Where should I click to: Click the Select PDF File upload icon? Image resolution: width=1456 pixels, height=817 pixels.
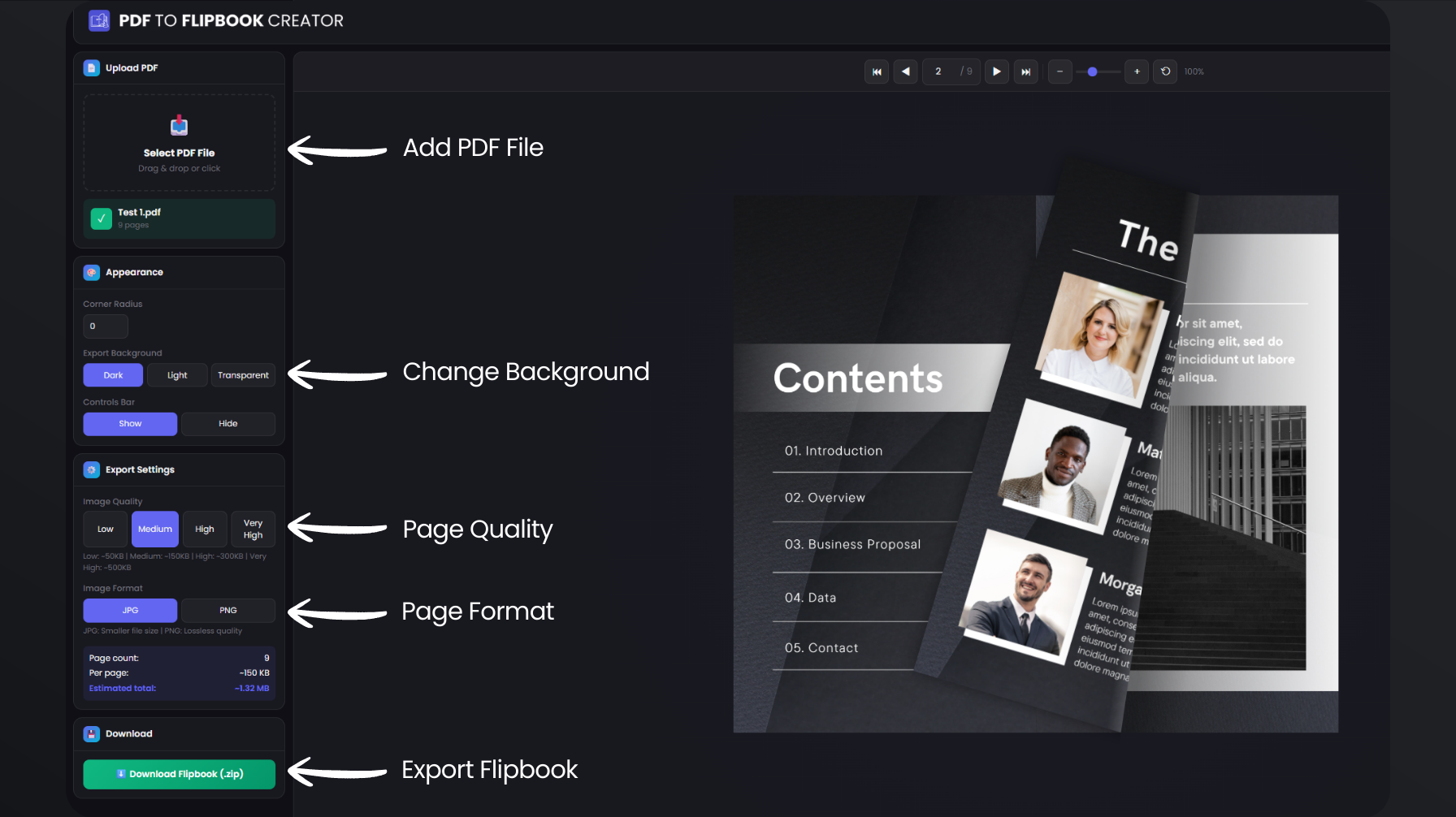[180, 126]
